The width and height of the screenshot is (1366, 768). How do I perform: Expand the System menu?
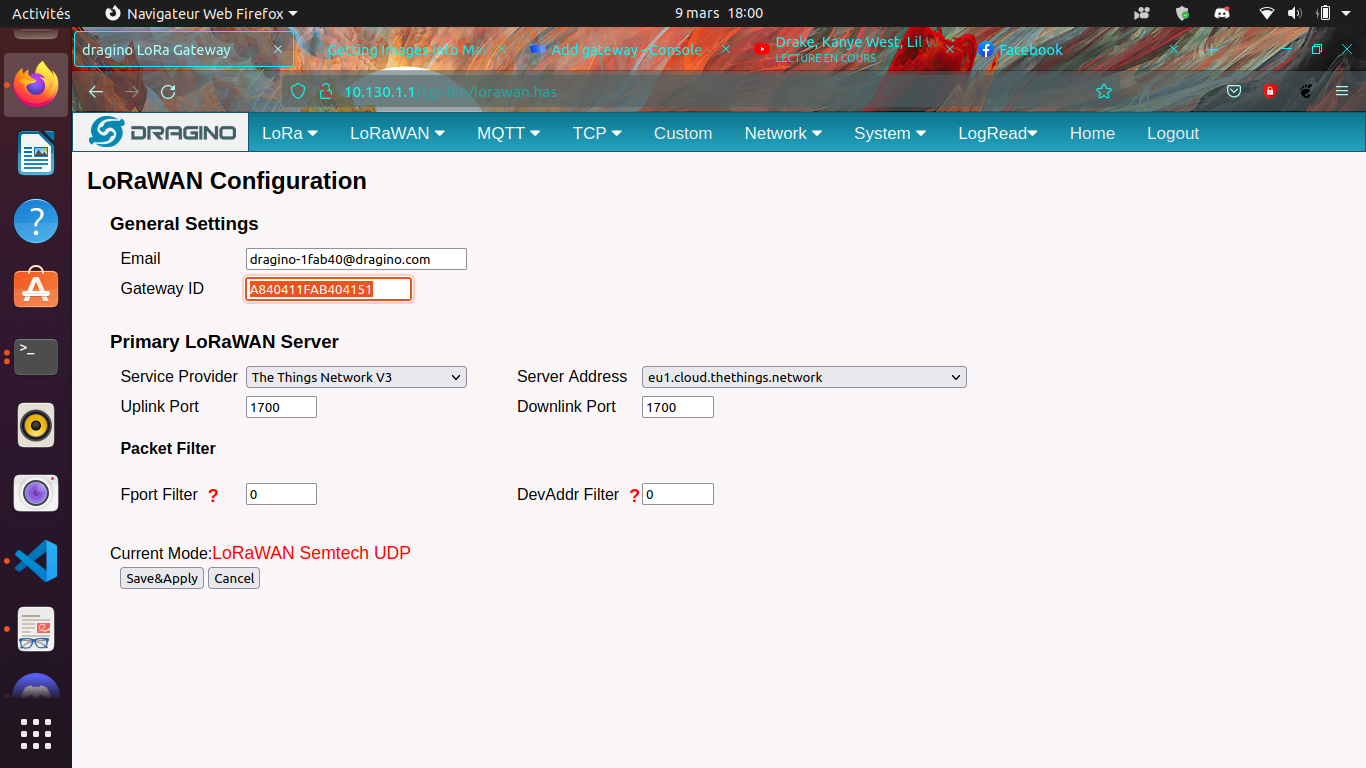click(890, 133)
